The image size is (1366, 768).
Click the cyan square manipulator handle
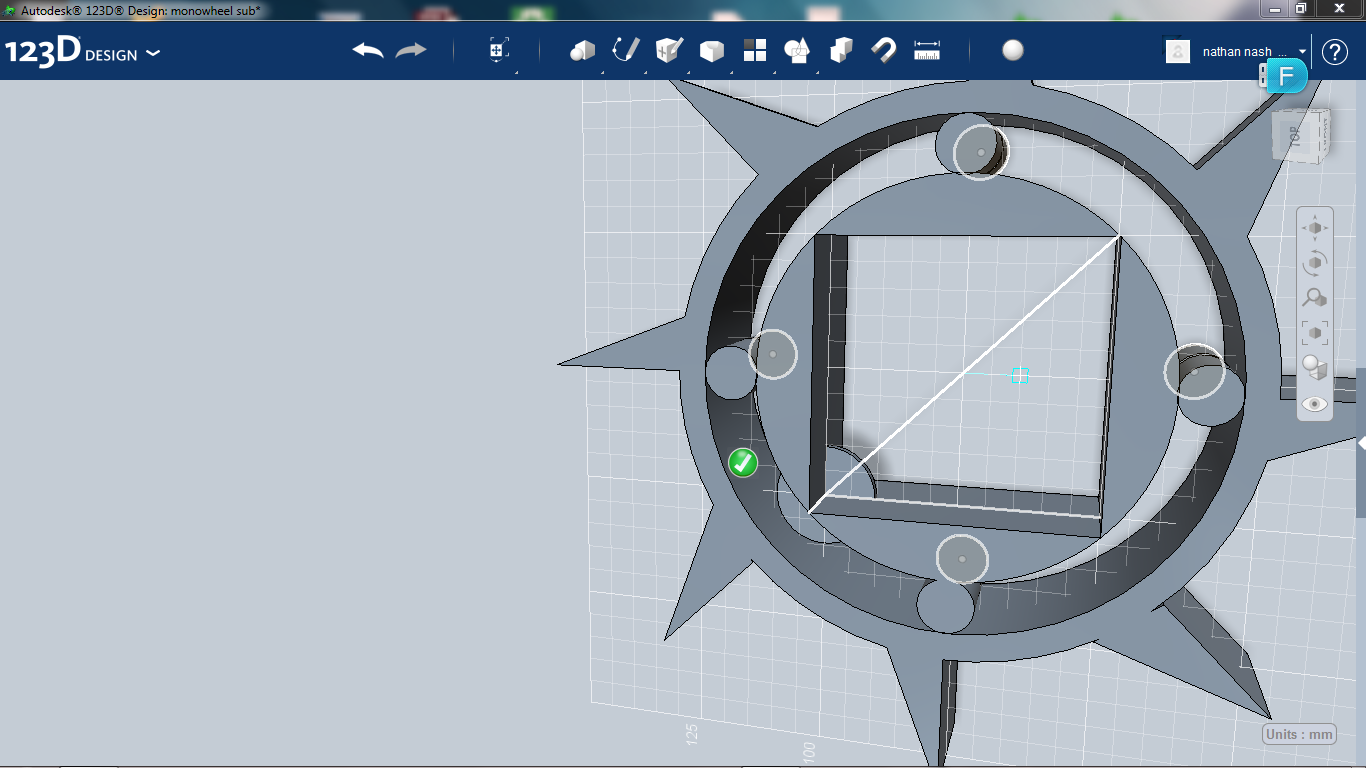pos(1019,375)
